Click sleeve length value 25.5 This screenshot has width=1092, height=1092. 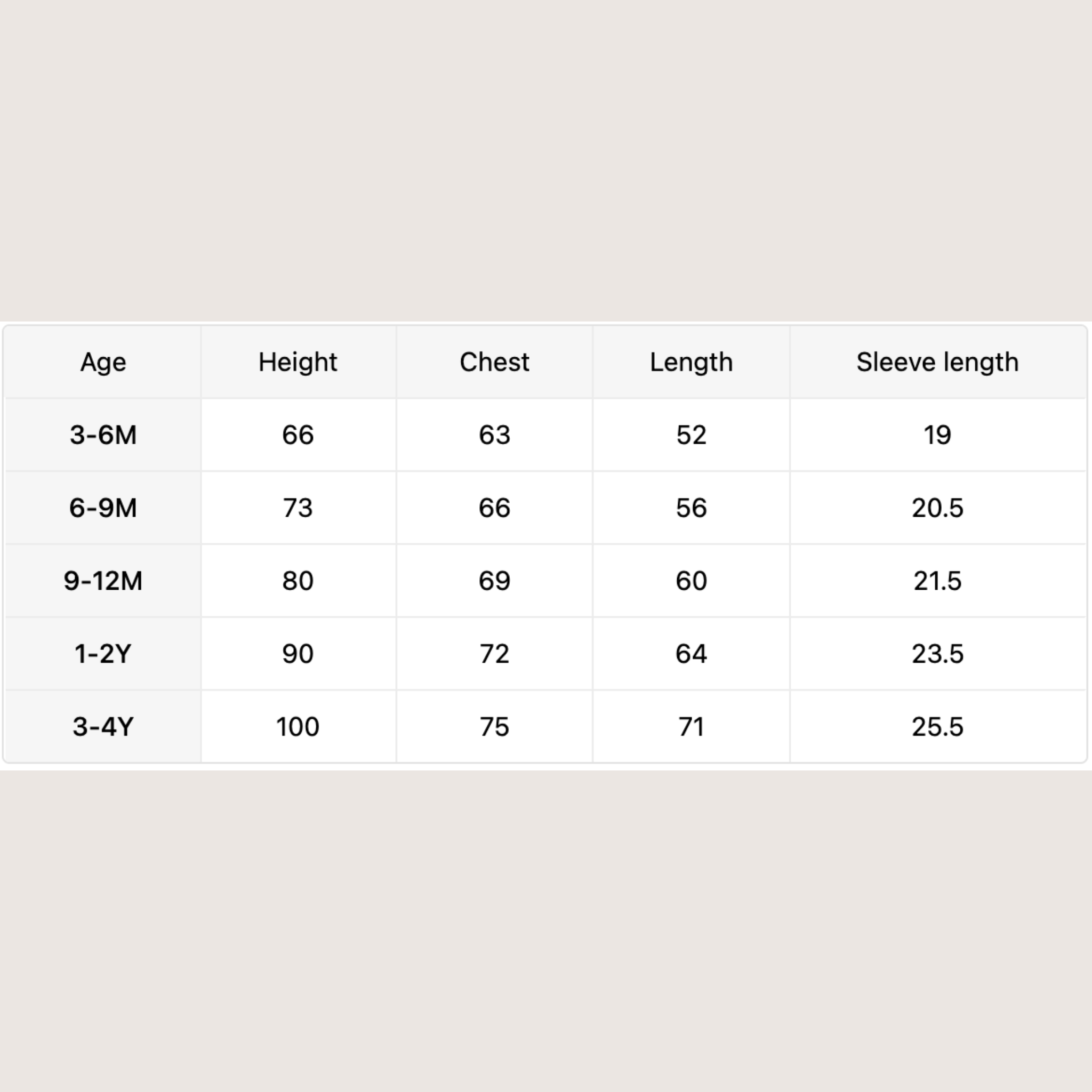[937, 727]
